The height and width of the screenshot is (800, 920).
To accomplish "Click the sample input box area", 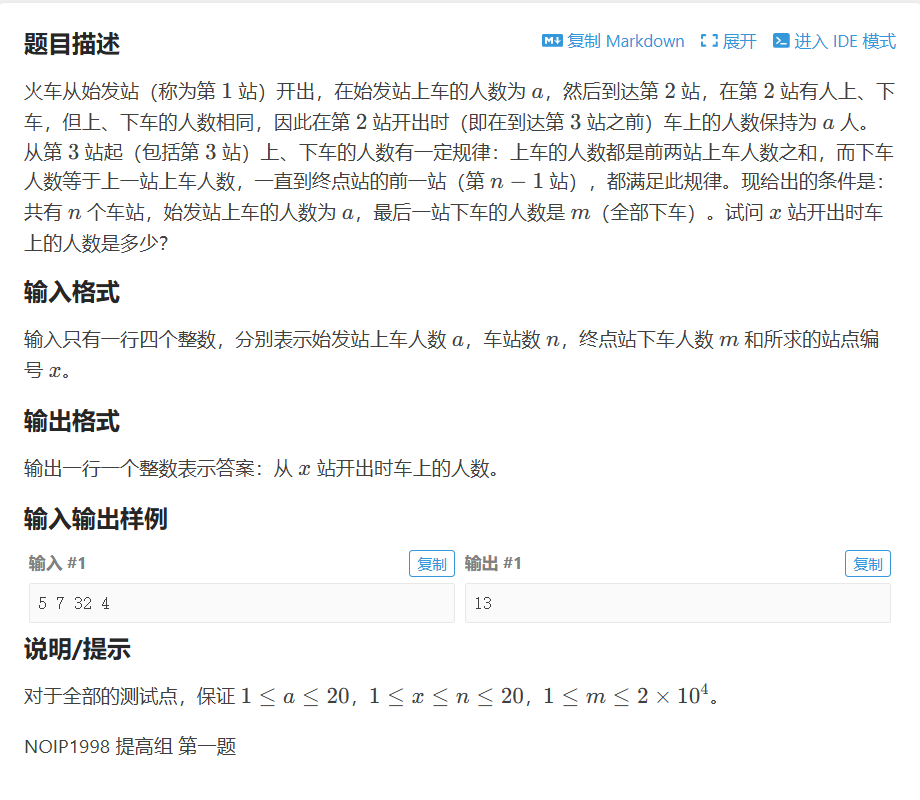I will tap(240, 600).
